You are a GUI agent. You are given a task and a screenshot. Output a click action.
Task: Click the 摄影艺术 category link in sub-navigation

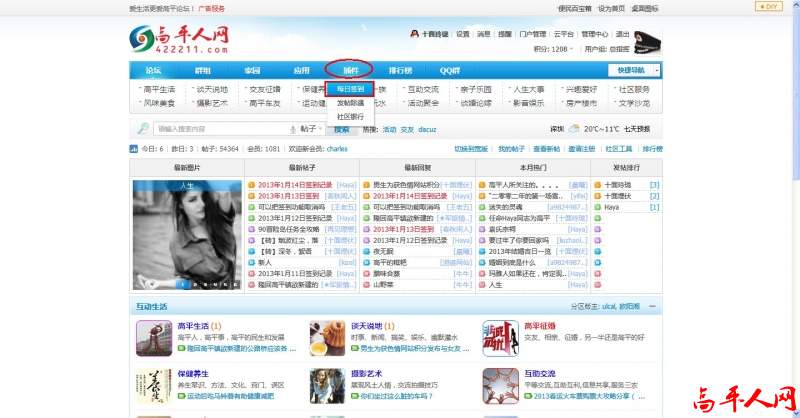click(x=212, y=103)
